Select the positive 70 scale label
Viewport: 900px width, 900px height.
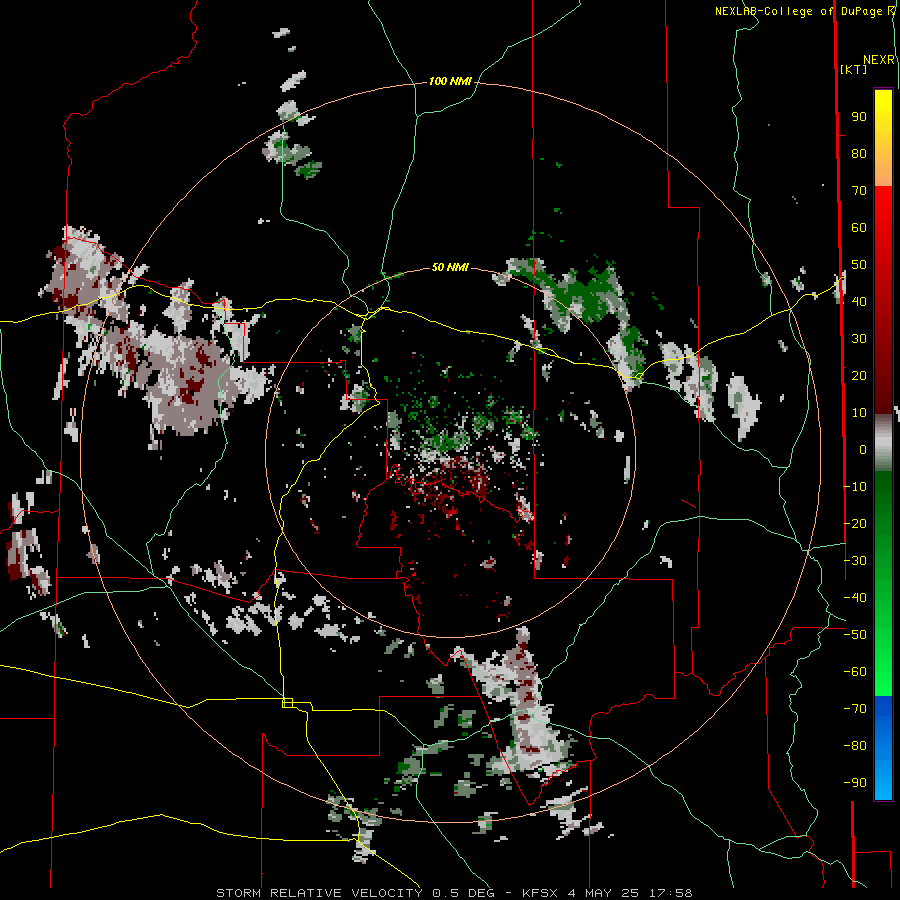[x=859, y=191]
